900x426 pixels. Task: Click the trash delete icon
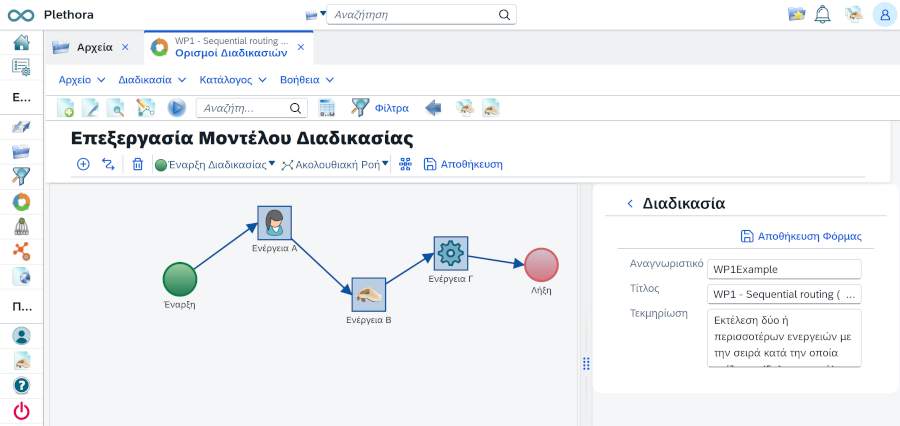click(x=138, y=164)
